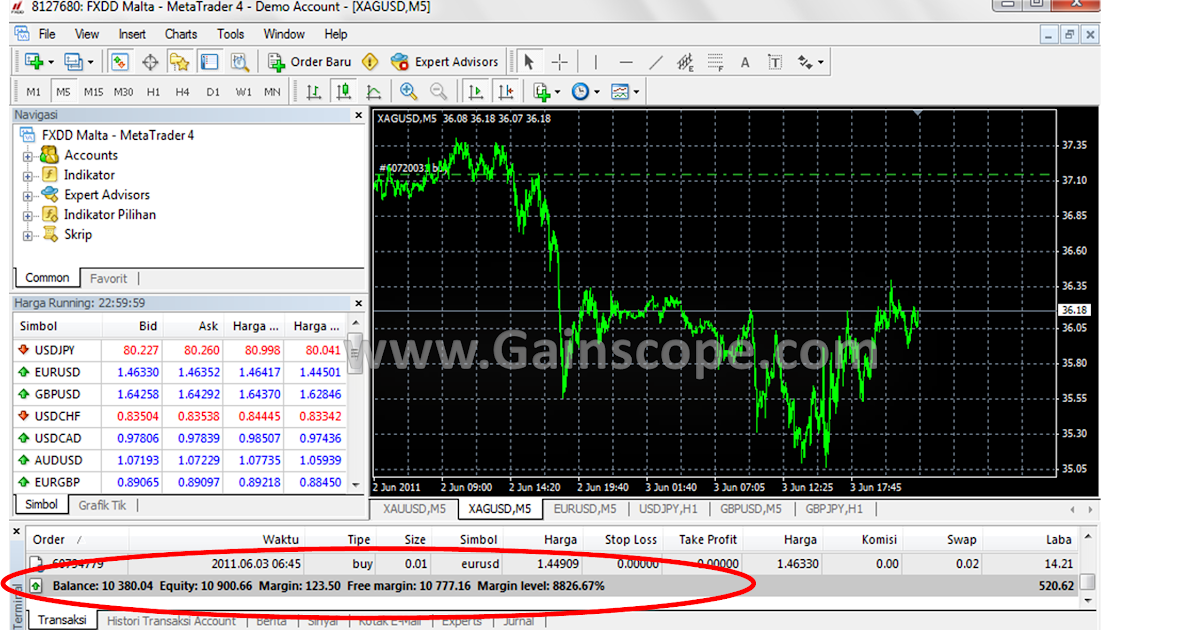Select the equidistant channel tool
Screen dimensions: 1200x630
pos(685,62)
